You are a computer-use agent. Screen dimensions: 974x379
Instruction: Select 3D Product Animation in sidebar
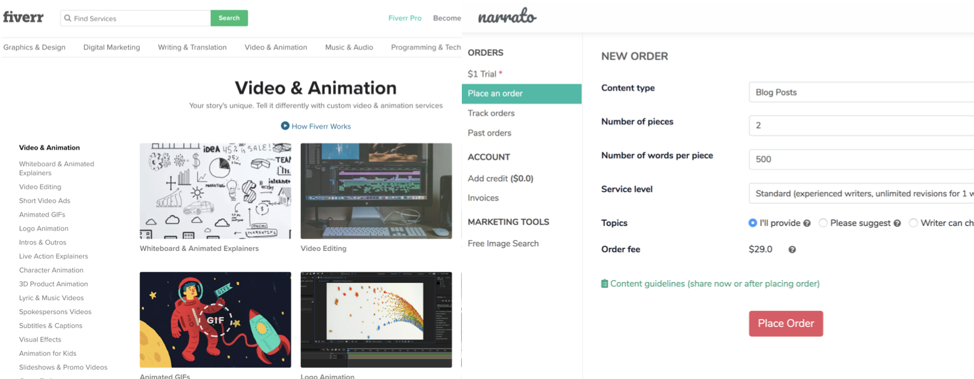click(53, 284)
